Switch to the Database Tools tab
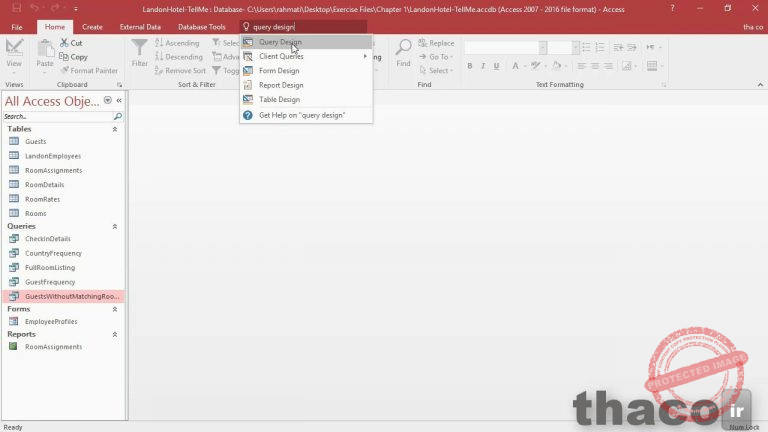Image resolution: width=768 pixels, height=432 pixels. (201, 27)
